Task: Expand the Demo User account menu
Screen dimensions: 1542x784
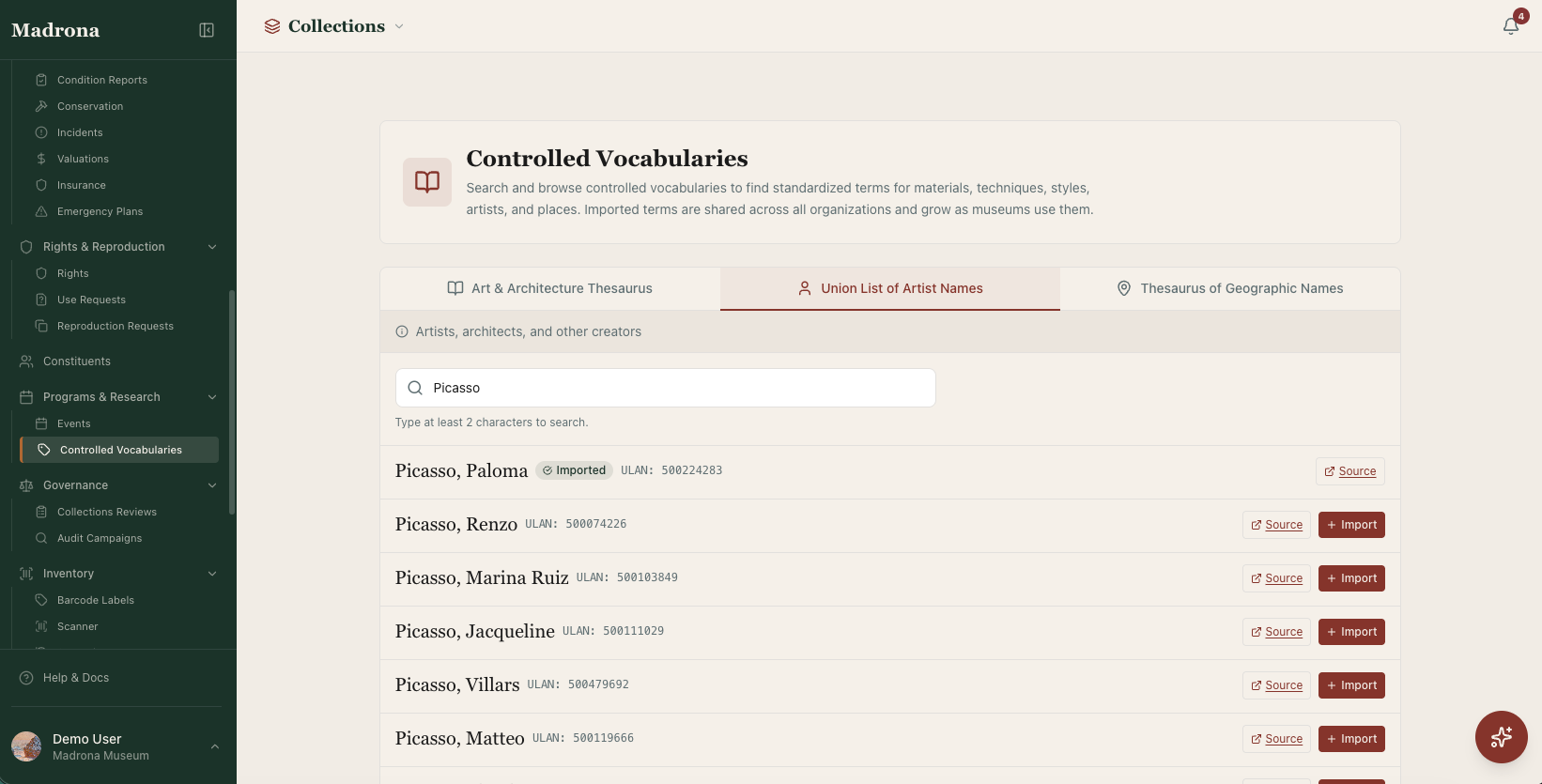Action: coord(214,746)
